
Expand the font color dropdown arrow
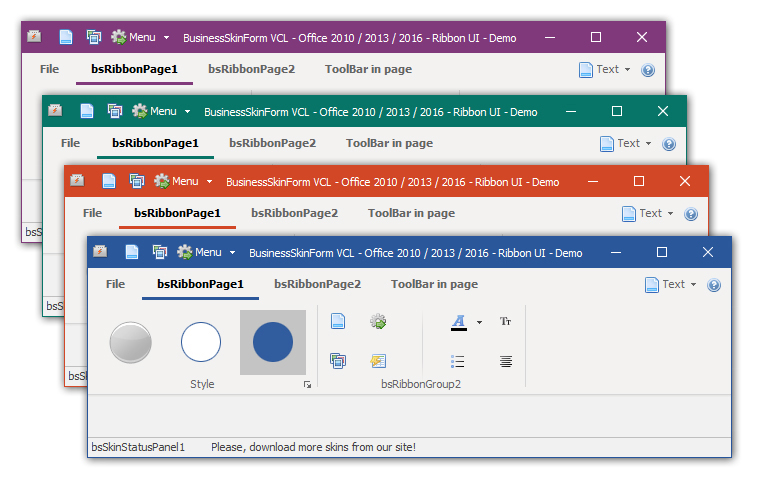pyautogui.click(x=479, y=322)
